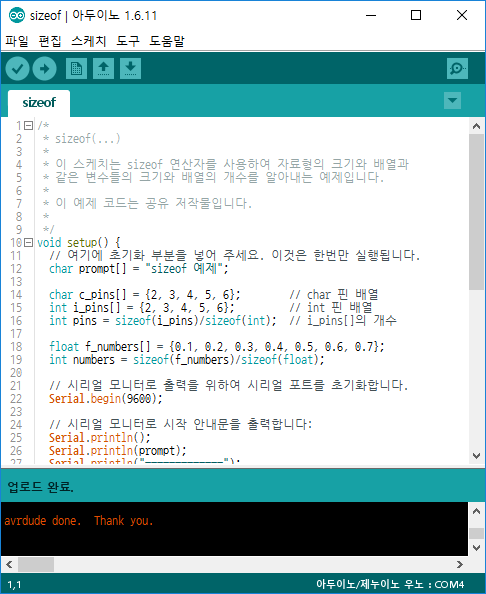Open the 도구 menu
The width and height of the screenshot is (486, 594).
[x=128, y=41]
